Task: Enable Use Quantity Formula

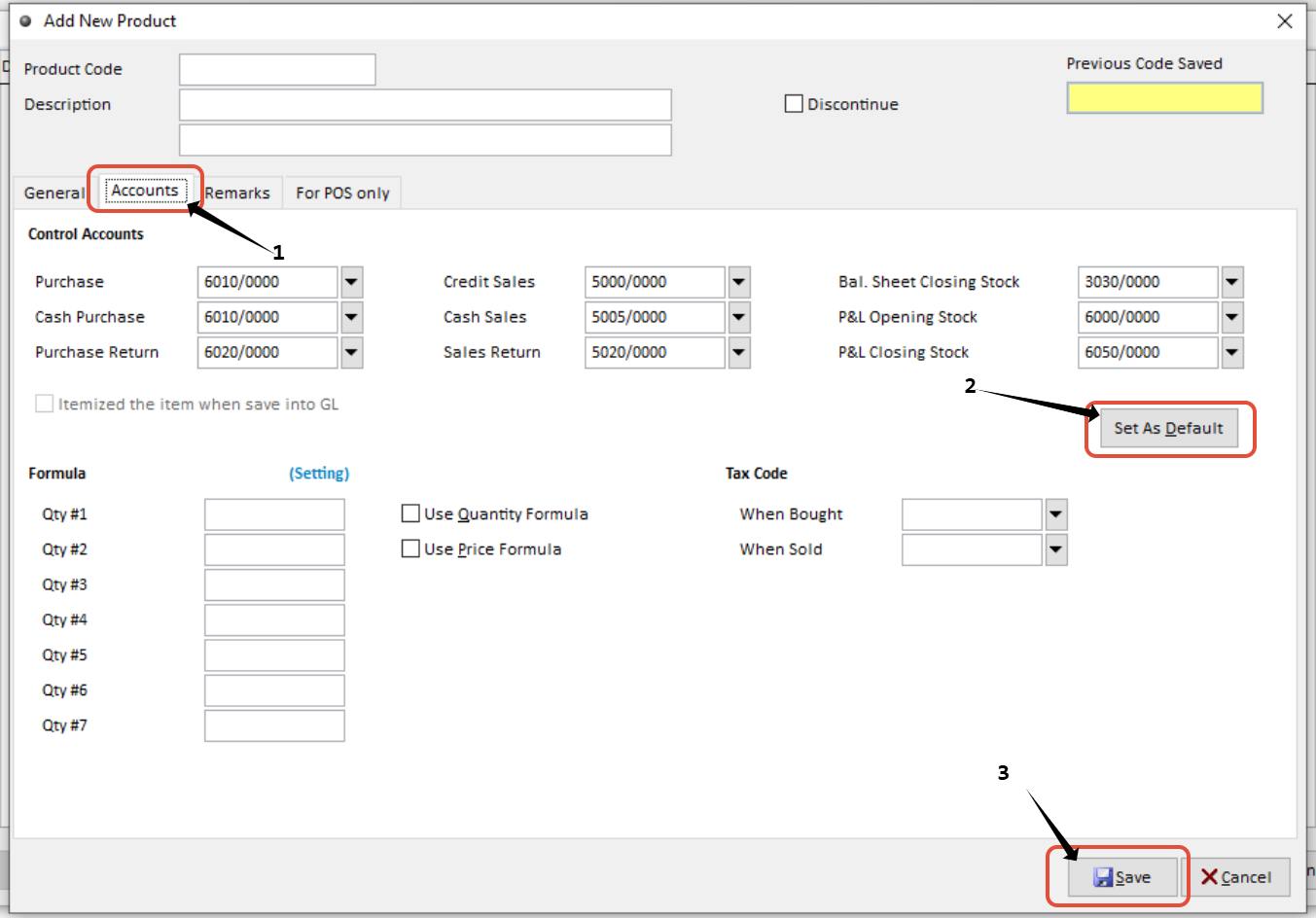Action: [410, 512]
